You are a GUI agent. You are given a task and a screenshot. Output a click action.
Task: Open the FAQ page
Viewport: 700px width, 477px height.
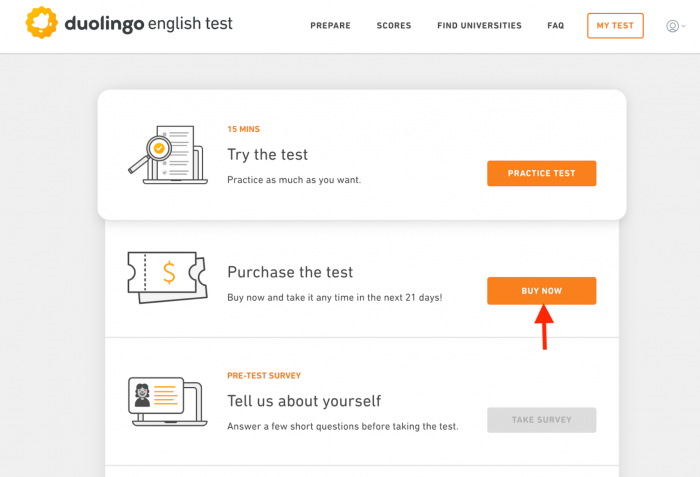[556, 26]
